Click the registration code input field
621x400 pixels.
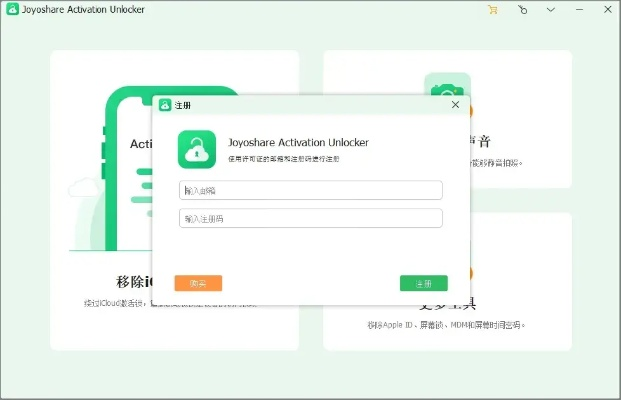pos(310,218)
